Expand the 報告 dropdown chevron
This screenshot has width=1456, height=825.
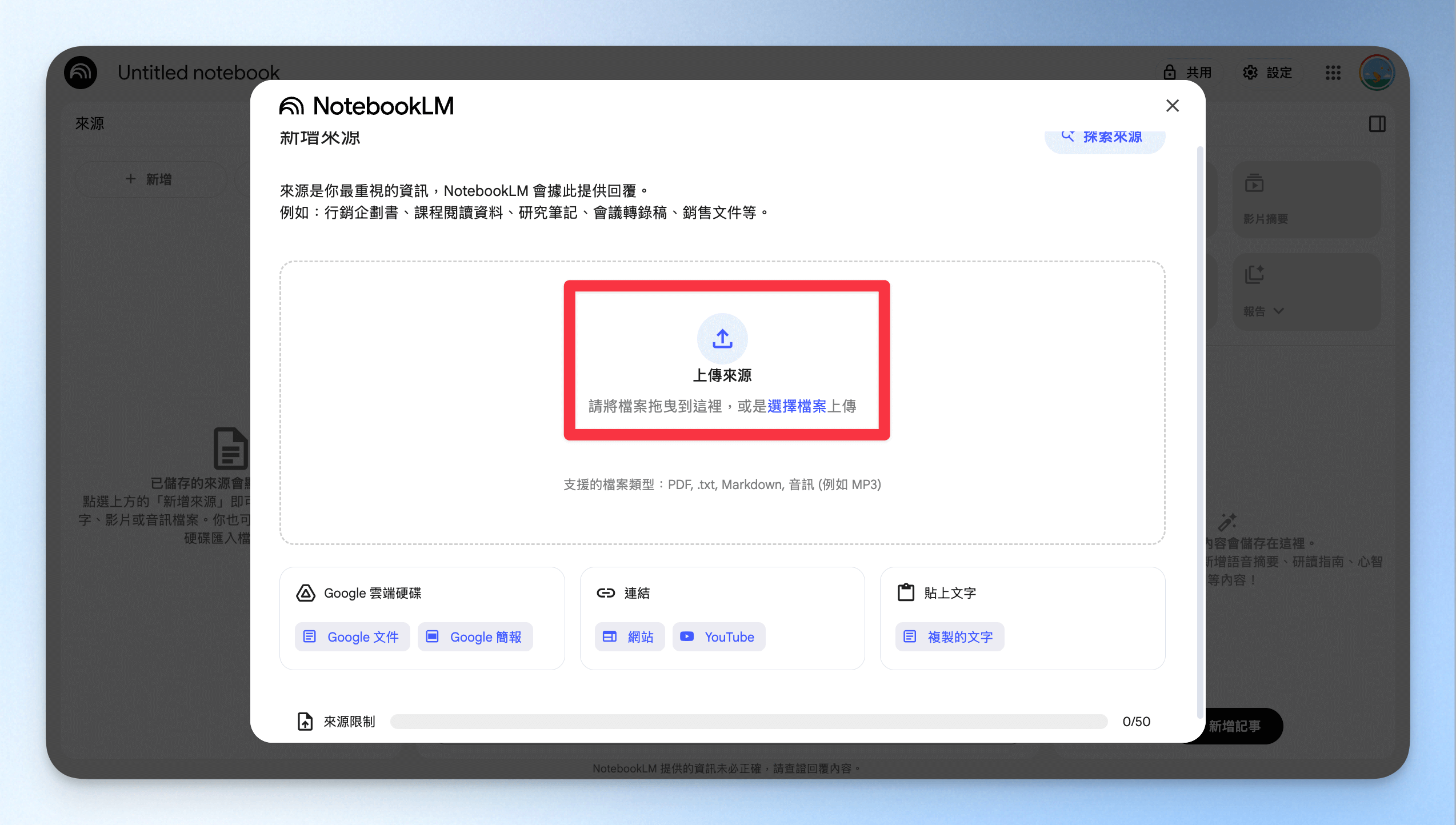[x=1279, y=311]
